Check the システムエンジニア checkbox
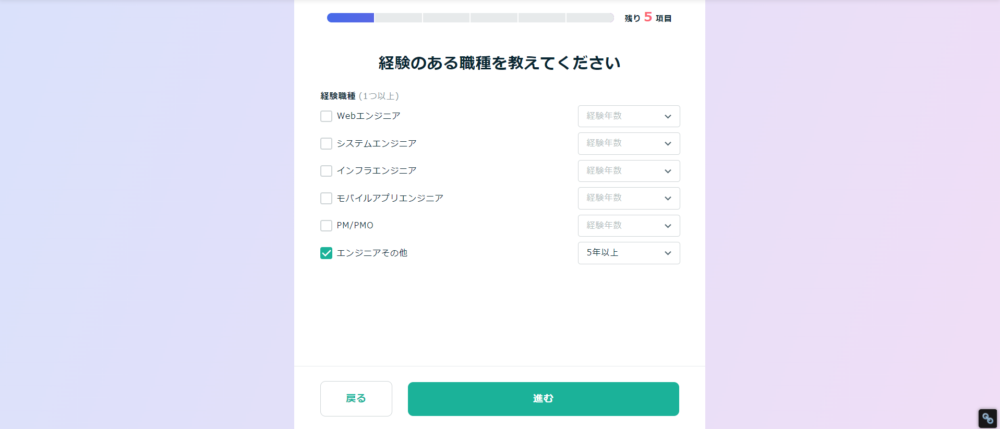The width and height of the screenshot is (1000, 429). pos(326,143)
